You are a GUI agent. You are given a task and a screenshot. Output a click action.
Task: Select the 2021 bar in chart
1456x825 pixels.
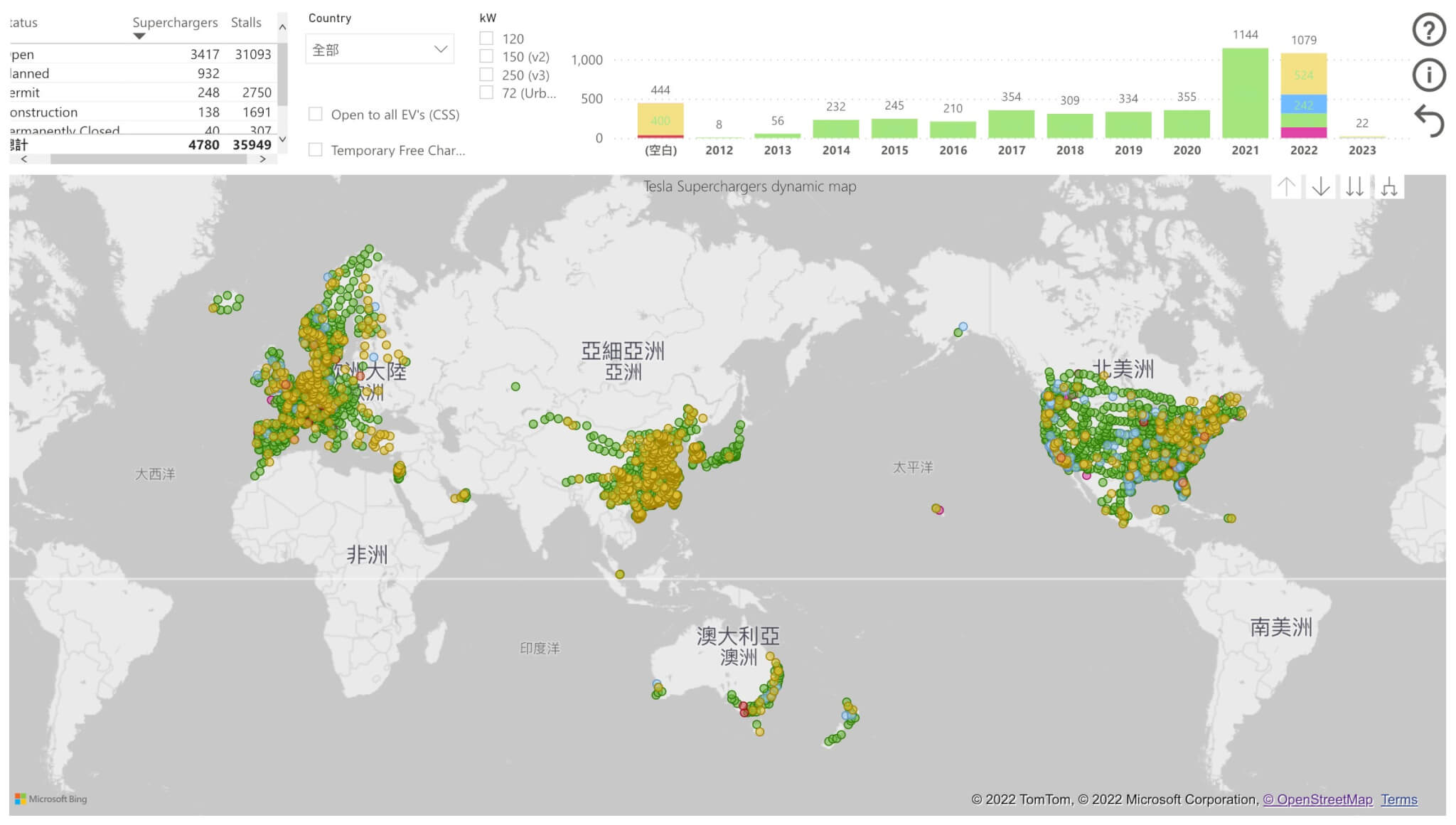[x=1245, y=93]
